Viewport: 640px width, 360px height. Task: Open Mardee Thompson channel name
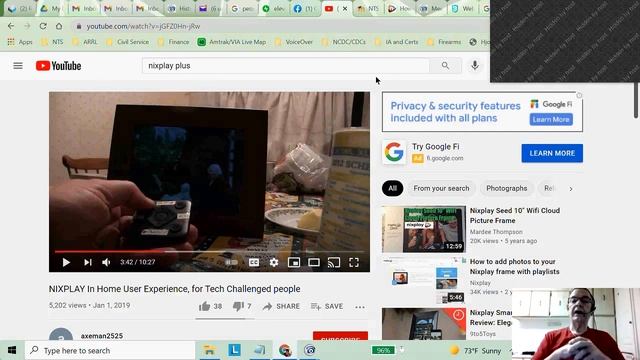[496, 232]
